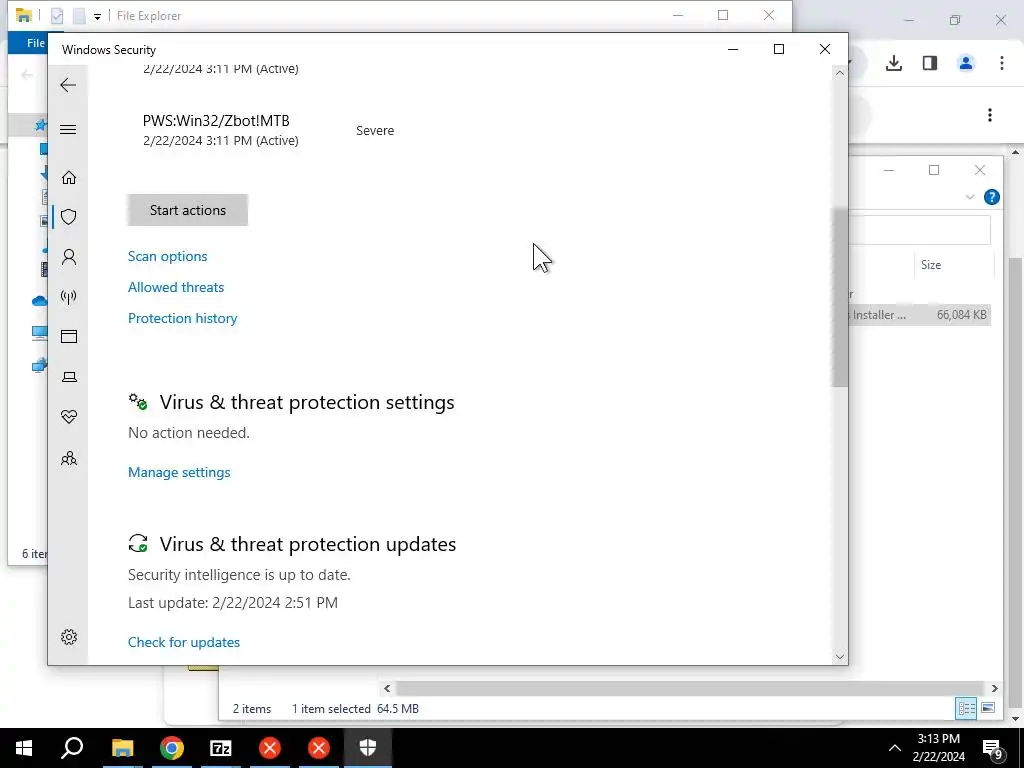Switch to large icons view in Explorer status bar
Viewport: 1024px width, 768px height.
988,708
